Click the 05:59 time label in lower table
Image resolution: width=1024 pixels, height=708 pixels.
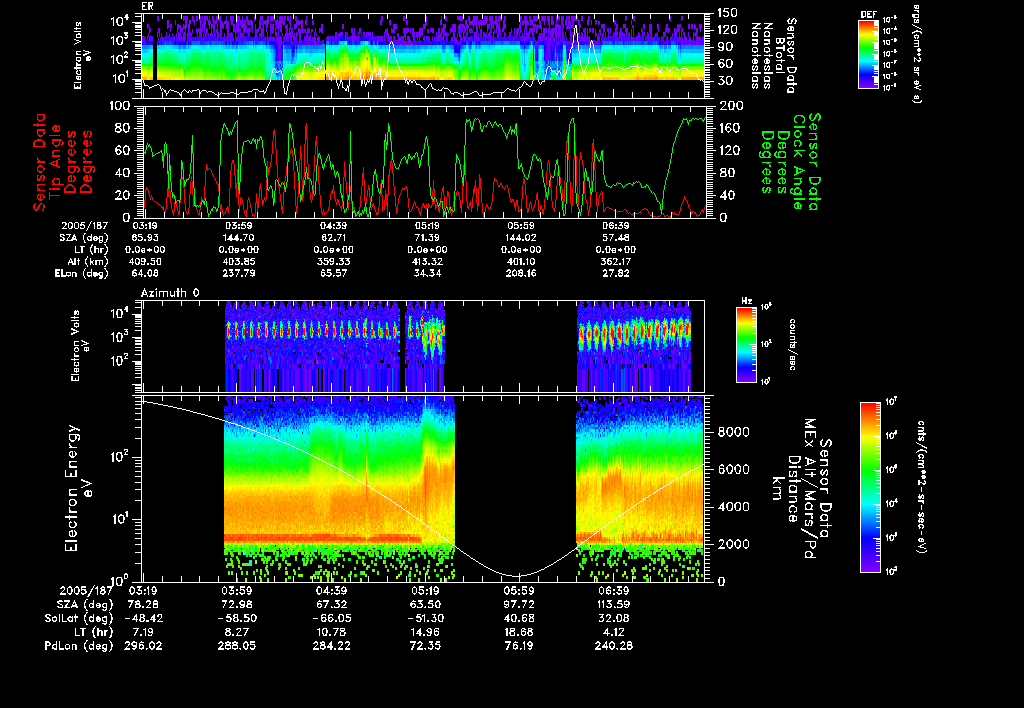click(520, 590)
